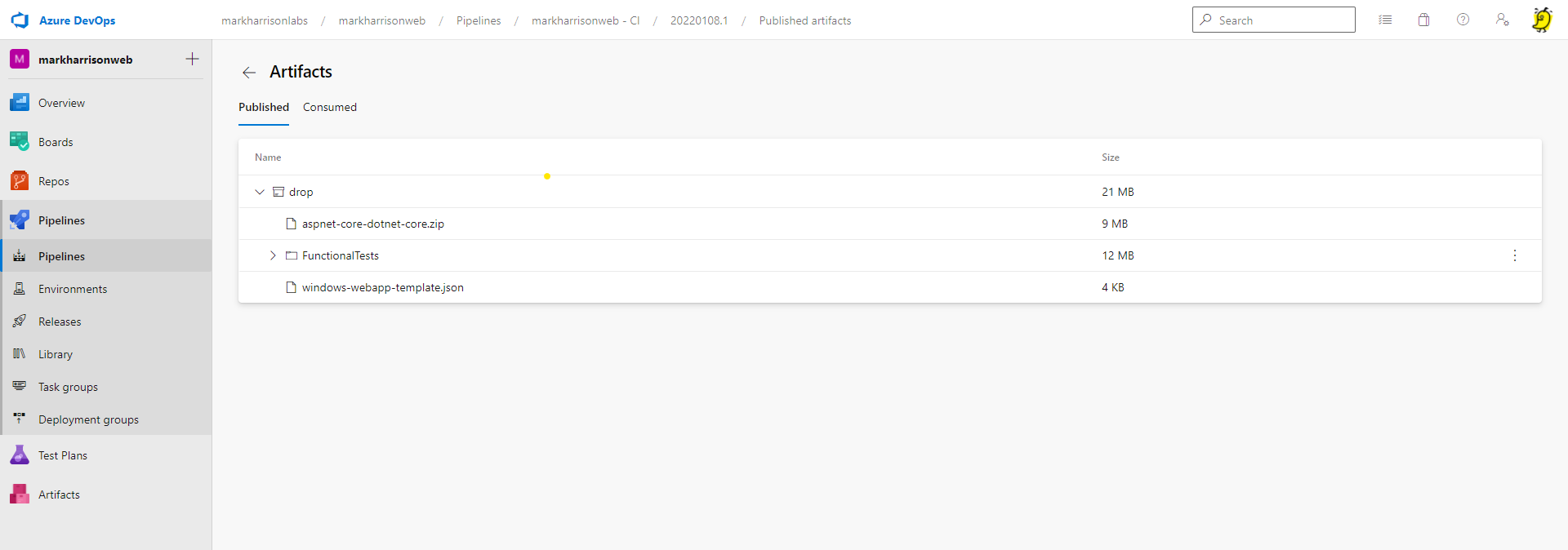Click the Marketplace shopping bag icon

coord(1423,20)
